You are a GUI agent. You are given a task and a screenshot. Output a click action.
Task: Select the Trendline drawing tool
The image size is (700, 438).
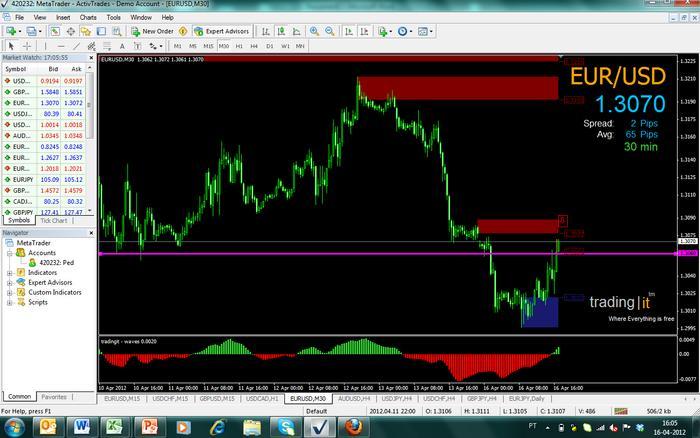76,46
